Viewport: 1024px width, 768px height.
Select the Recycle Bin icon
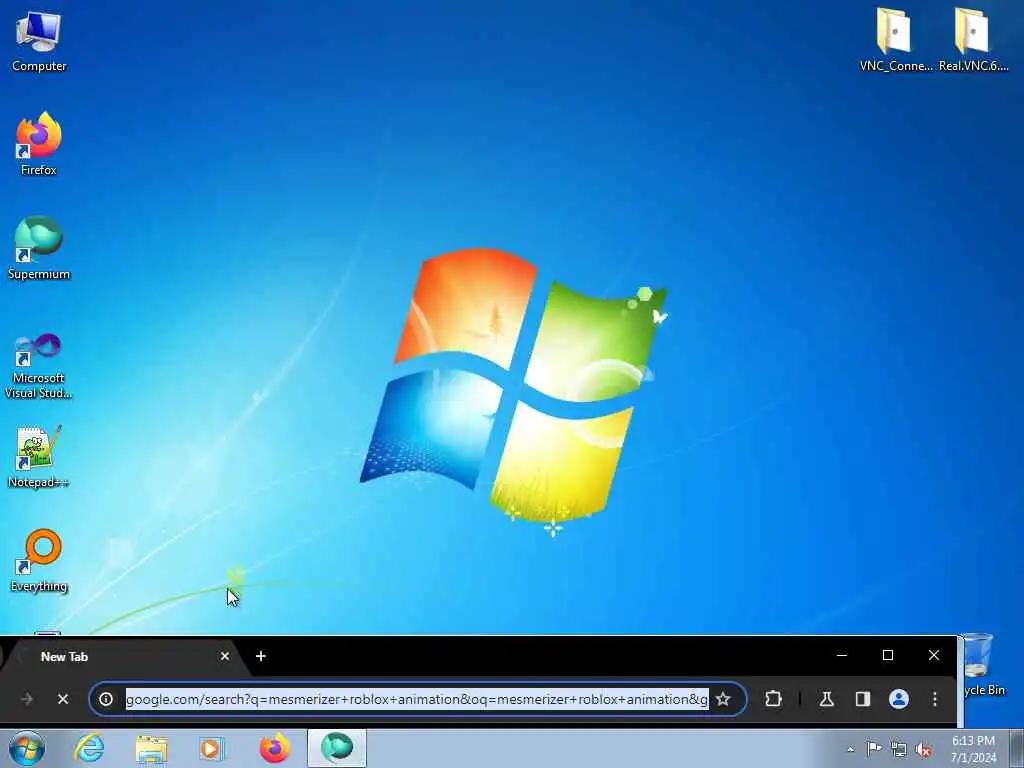tap(982, 665)
